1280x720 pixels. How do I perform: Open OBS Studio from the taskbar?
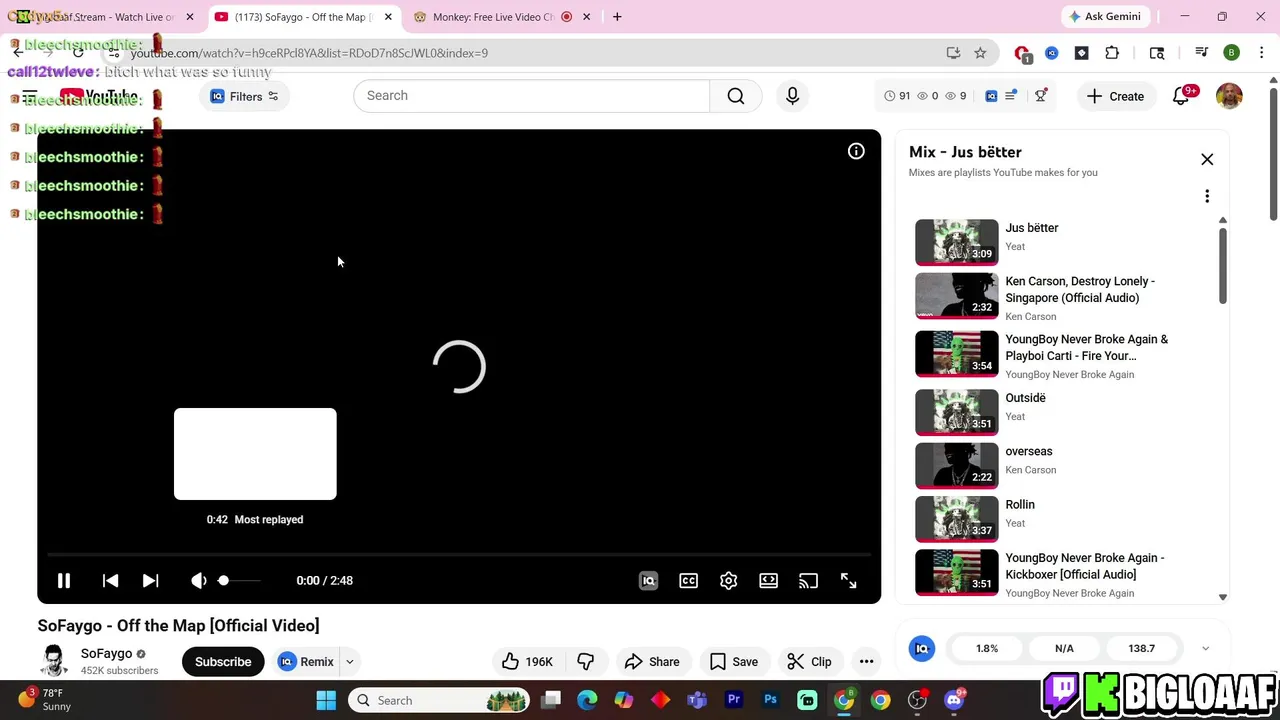[x=917, y=700]
